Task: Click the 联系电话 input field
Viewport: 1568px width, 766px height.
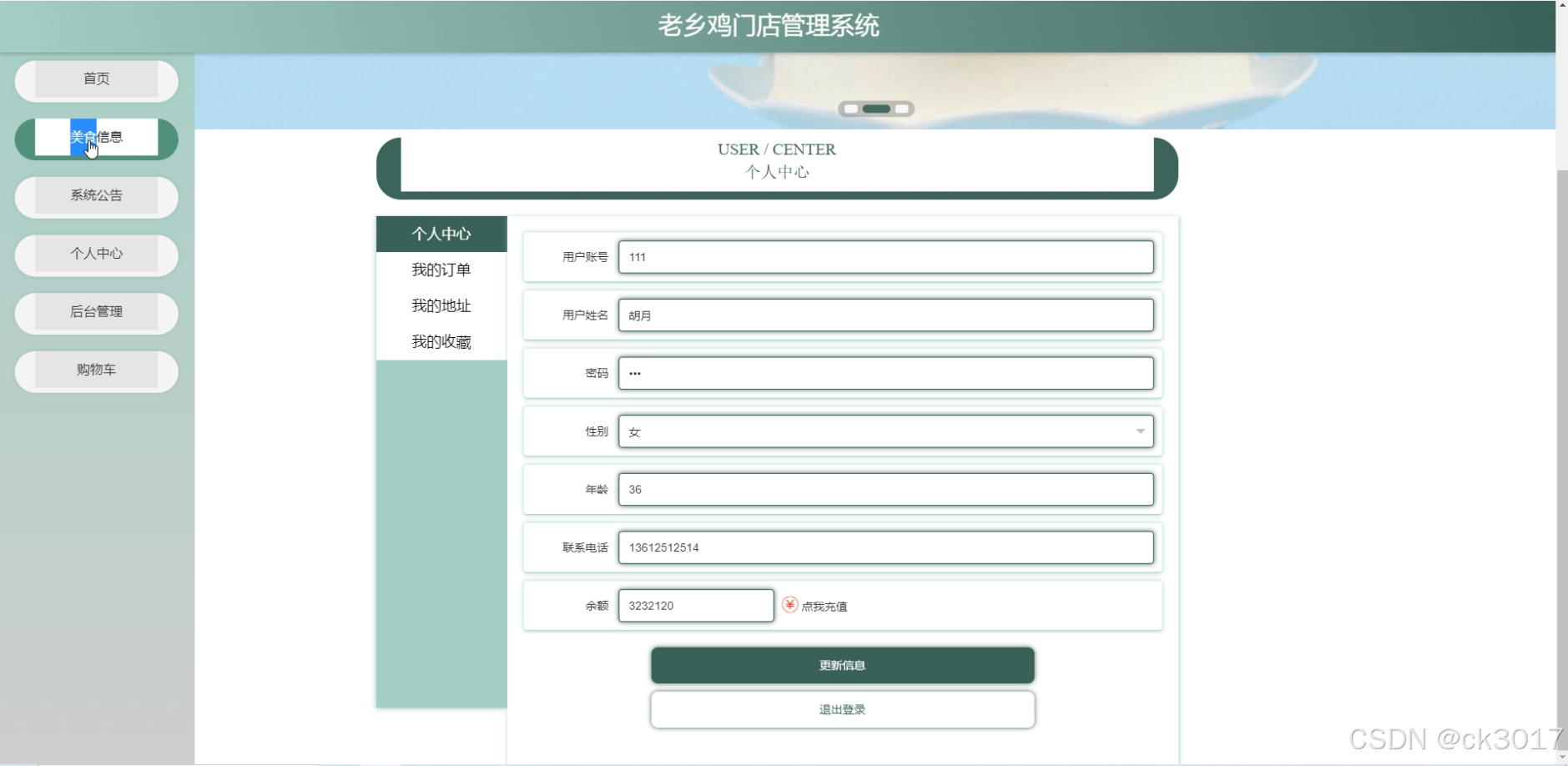Action: [885, 547]
